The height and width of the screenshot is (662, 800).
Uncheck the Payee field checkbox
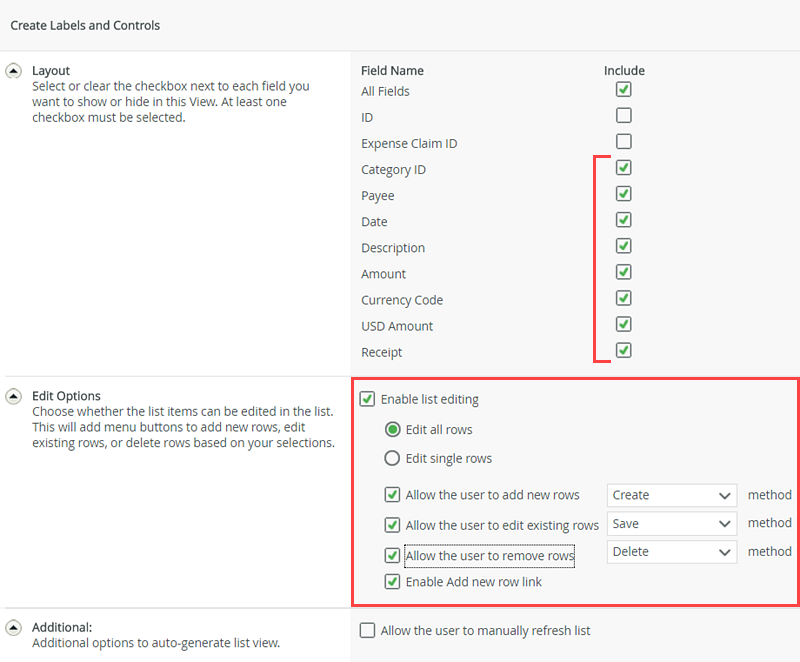(624, 194)
